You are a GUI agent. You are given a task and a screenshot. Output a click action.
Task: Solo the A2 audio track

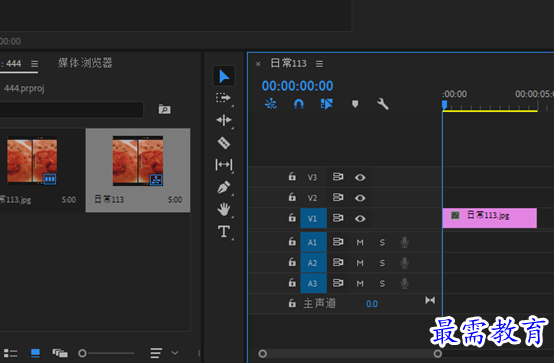coord(382,263)
